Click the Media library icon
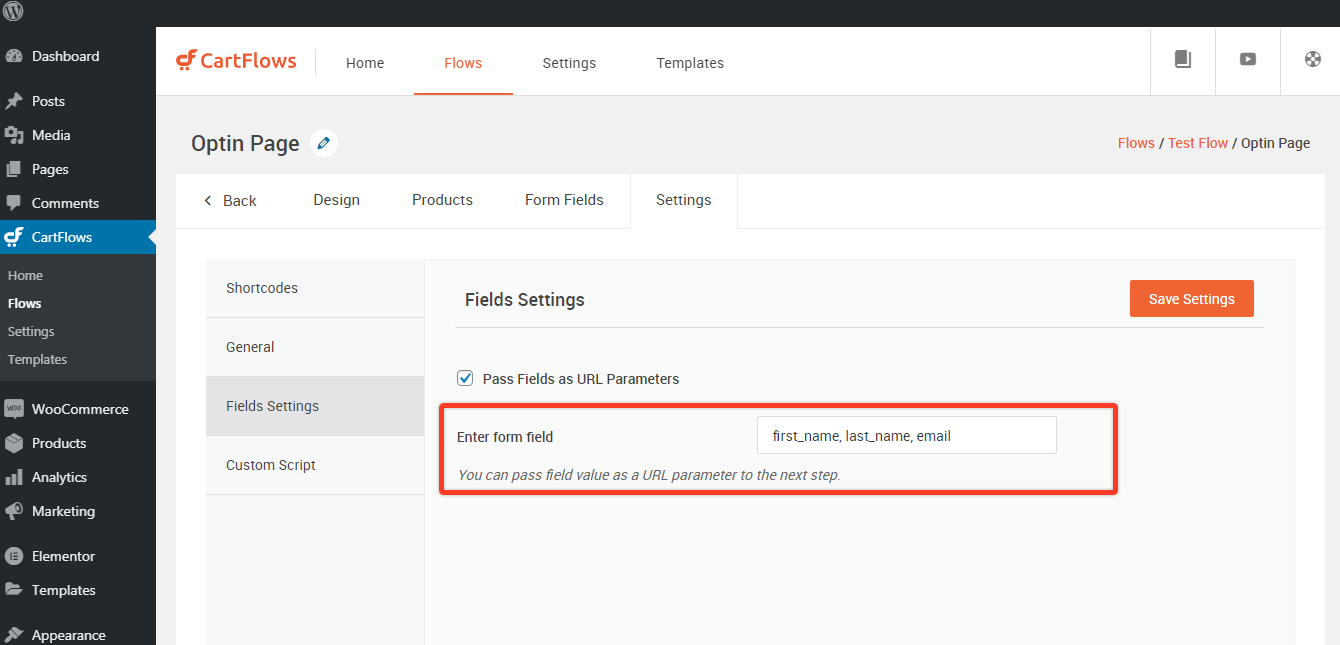 tap(14, 135)
